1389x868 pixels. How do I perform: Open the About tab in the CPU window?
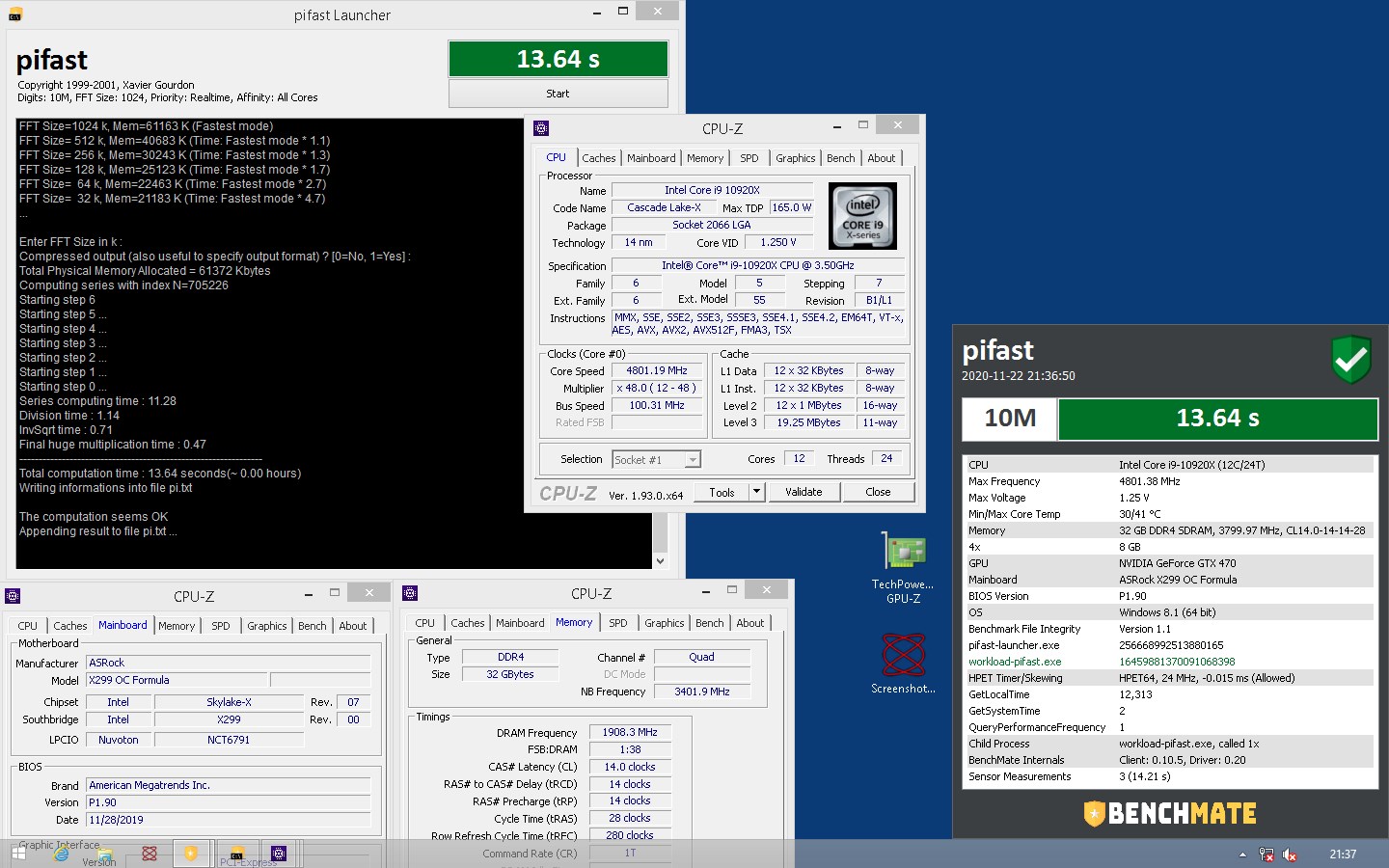(882, 158)
